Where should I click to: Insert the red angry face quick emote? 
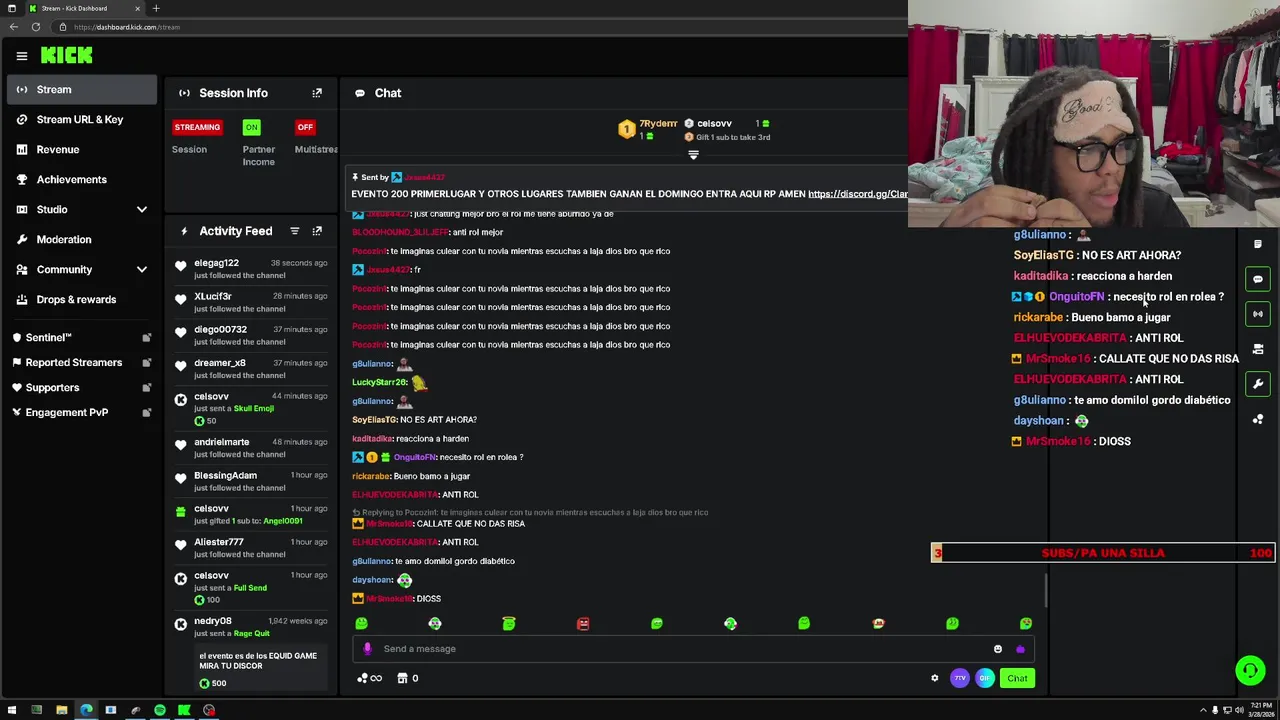tap(583, 623)
